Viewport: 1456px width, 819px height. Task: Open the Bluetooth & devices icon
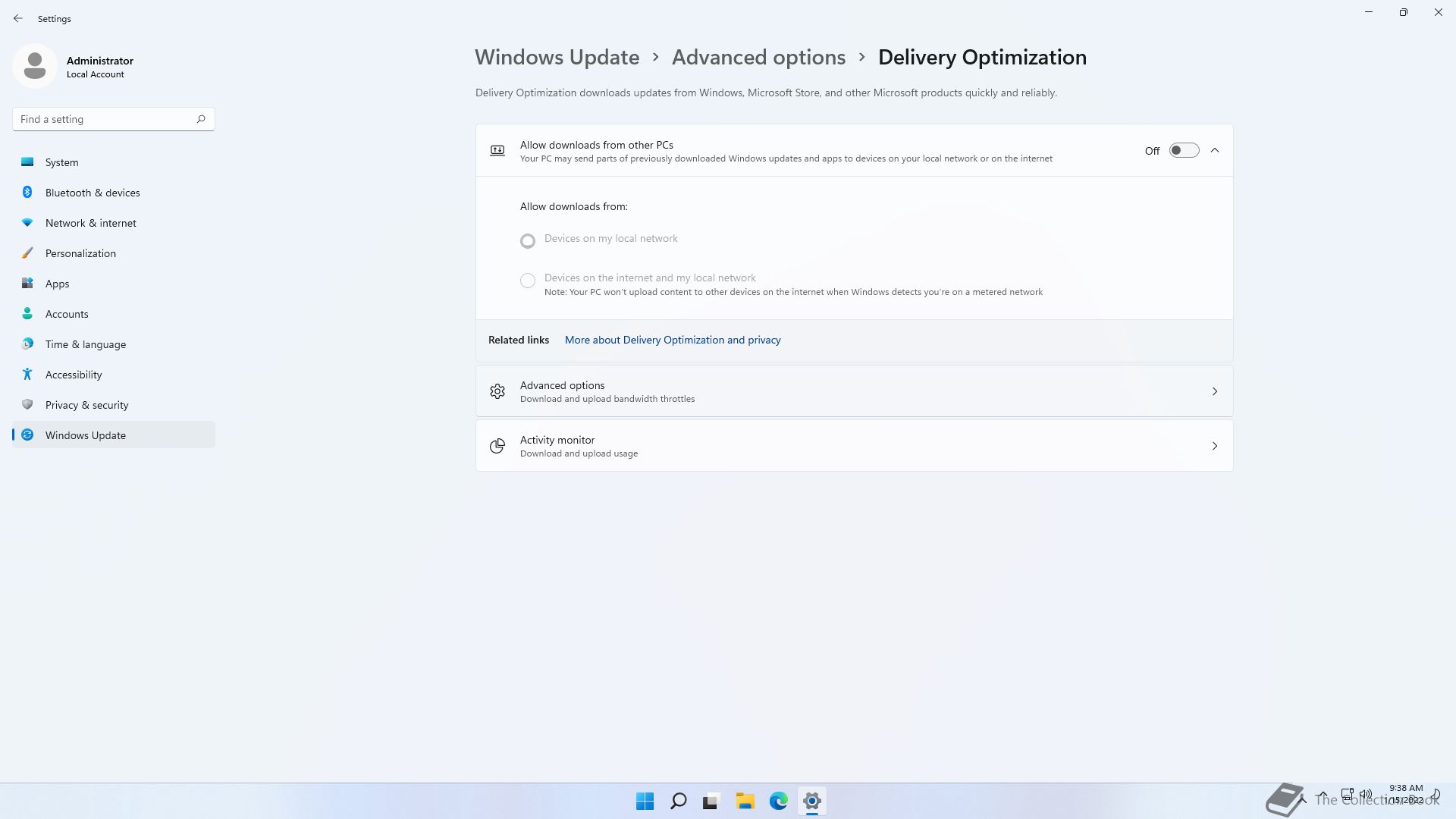[27, 193]
